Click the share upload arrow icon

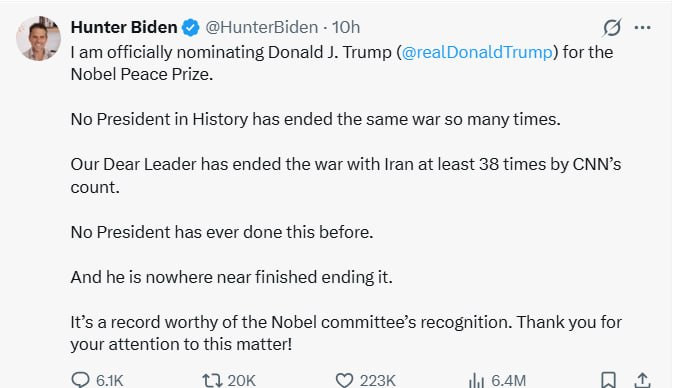[642, 380]
